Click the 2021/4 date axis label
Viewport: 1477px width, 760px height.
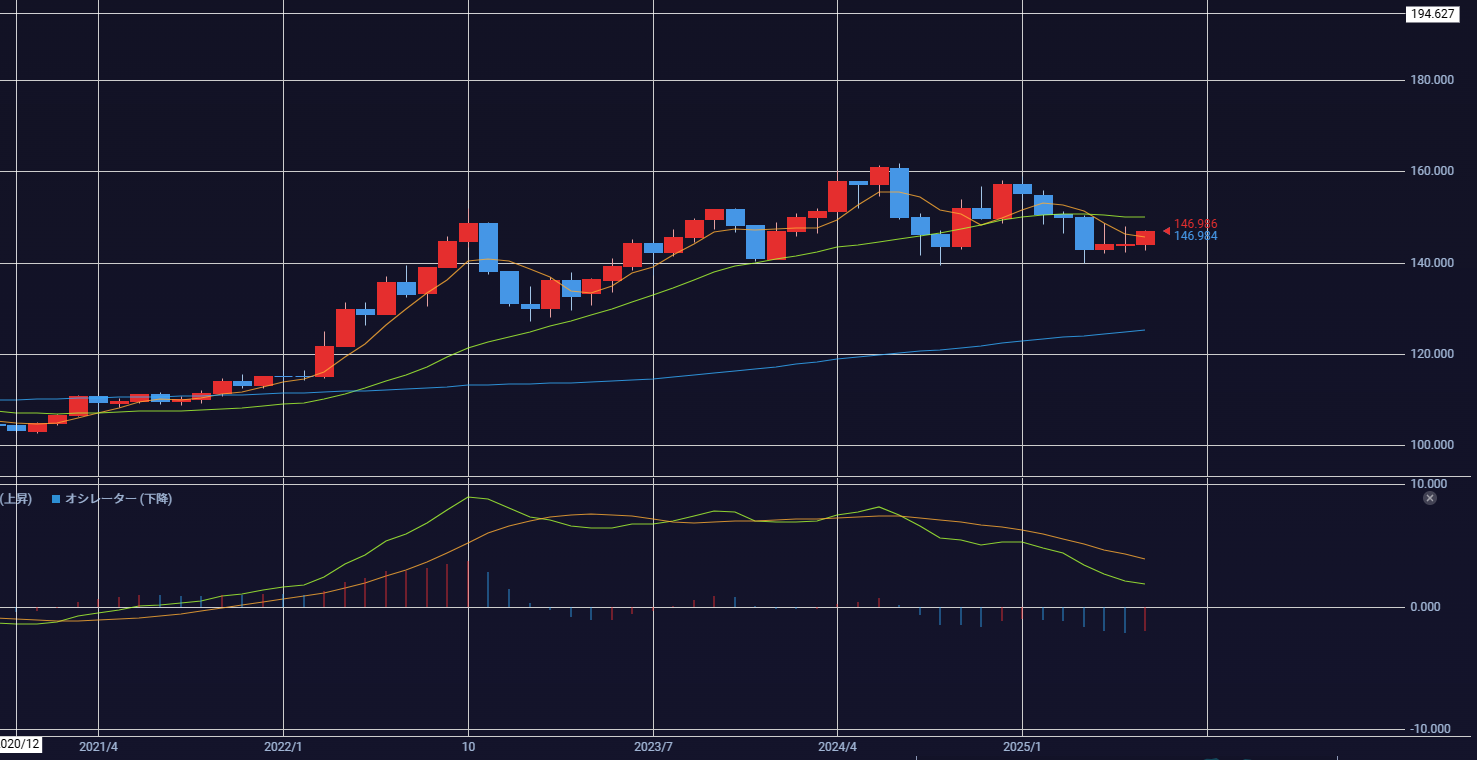pyautogui.click(x=98, y=746)
